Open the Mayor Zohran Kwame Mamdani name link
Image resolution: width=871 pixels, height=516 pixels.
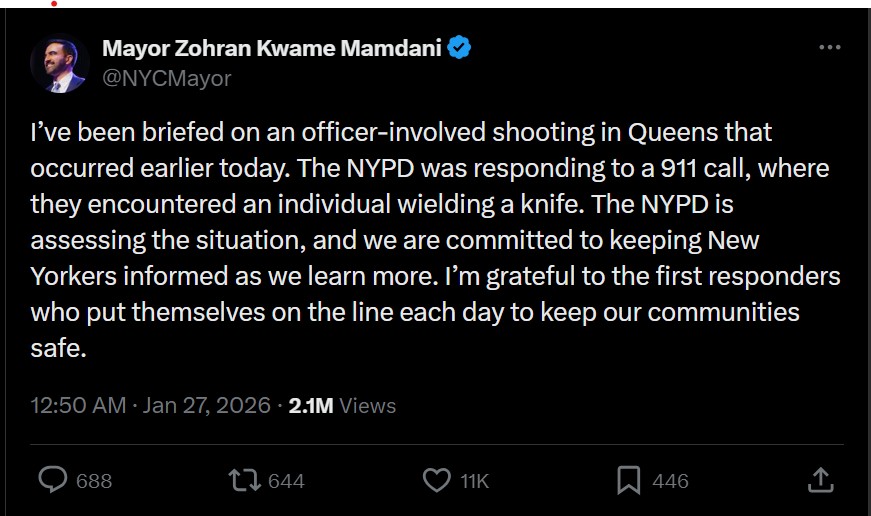tap(272, 47)
